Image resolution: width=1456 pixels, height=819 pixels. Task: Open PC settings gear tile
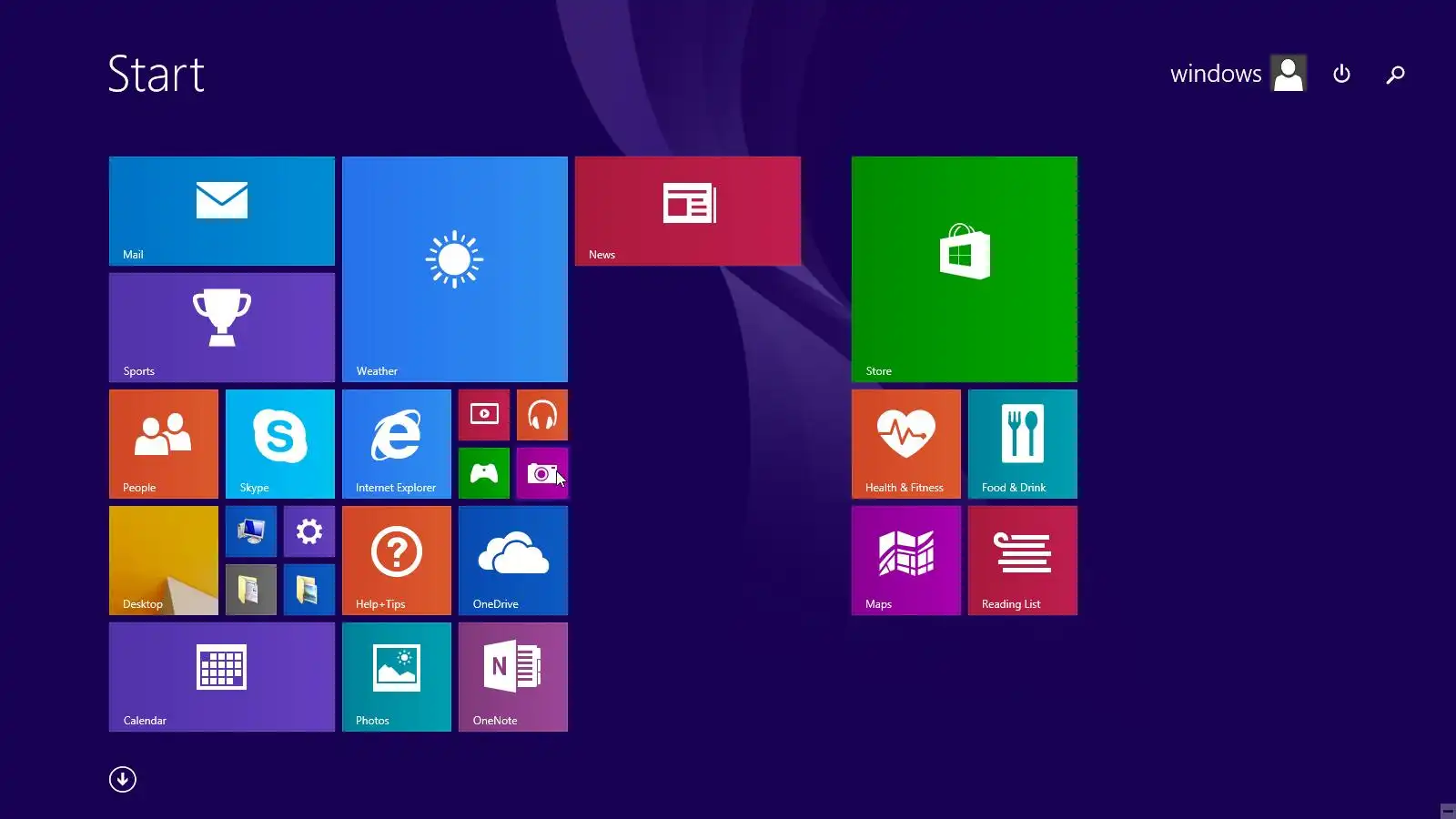pyautogui.click(x=309, y=531)
